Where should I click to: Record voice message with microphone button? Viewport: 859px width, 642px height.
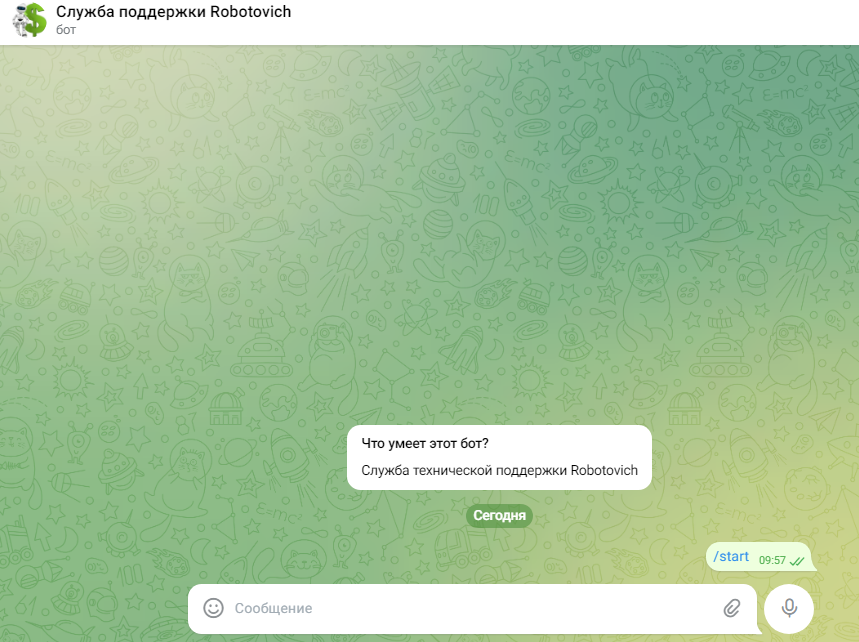coord(789,609)
